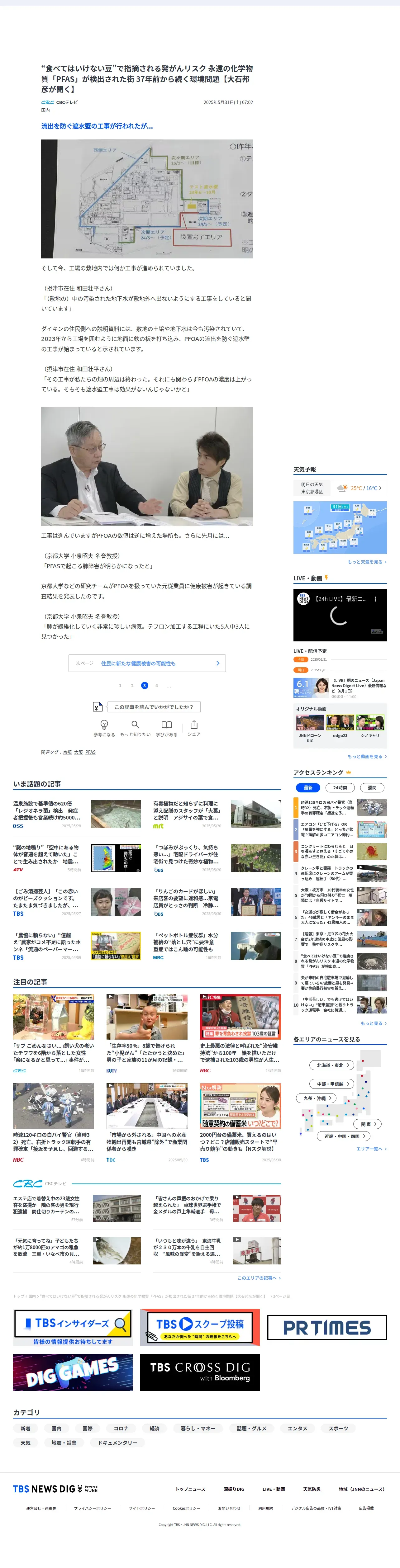This screenshot has width=400, height=1568.
Task: Open トップニュース in the footer menu
Action: [191, 1489]
